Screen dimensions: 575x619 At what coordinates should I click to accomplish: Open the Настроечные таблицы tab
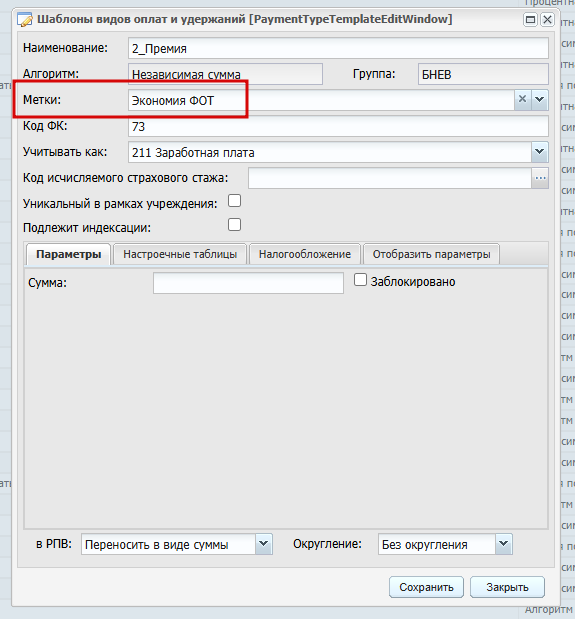click(x=180, y=254)
